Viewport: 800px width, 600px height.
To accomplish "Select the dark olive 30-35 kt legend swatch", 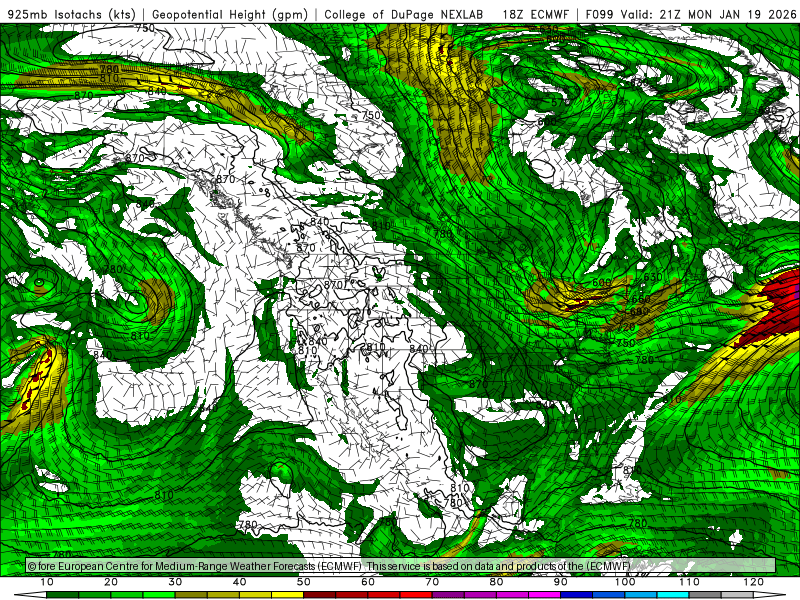I will click(x=191, y=595).
